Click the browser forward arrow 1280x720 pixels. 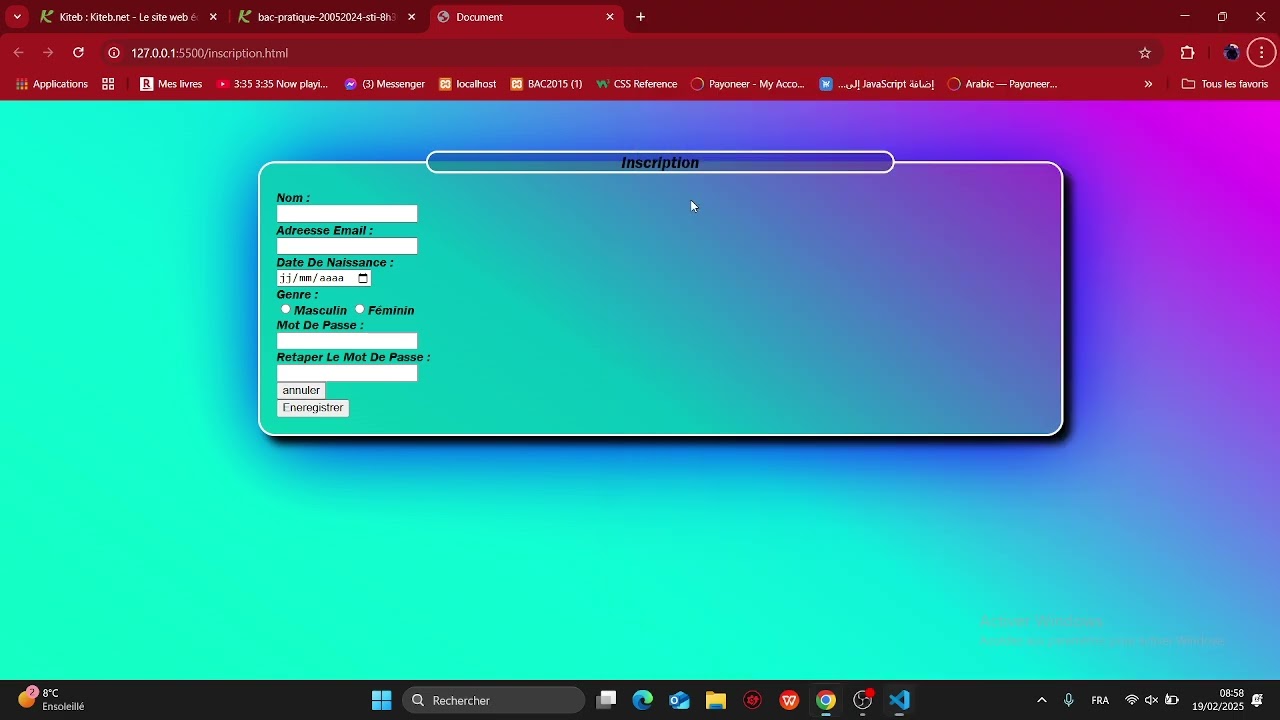(48, 53)
